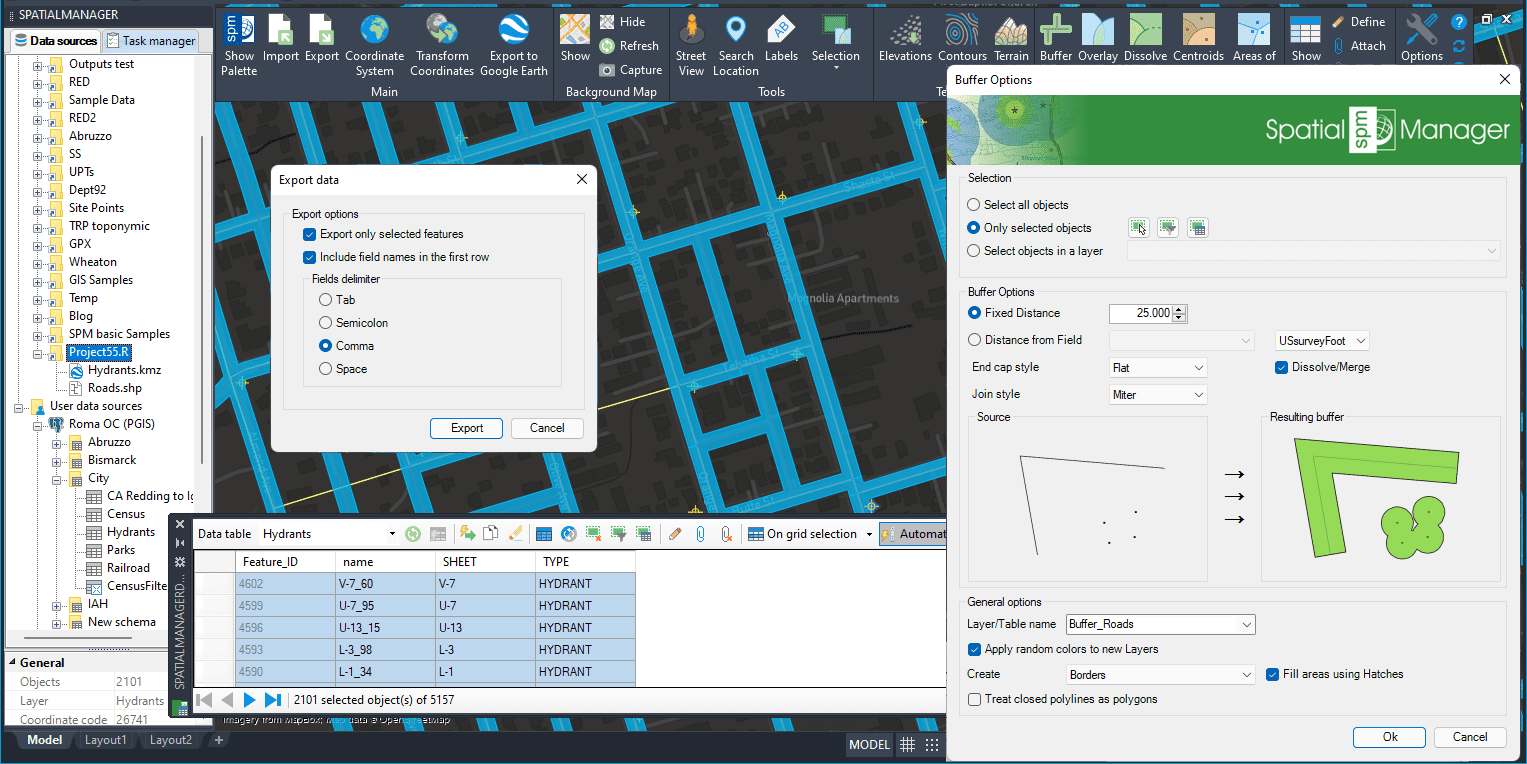This screenshot has height=764, width=1527.
Task: Choose Select all objects radio option
Action: coord(973,205)
